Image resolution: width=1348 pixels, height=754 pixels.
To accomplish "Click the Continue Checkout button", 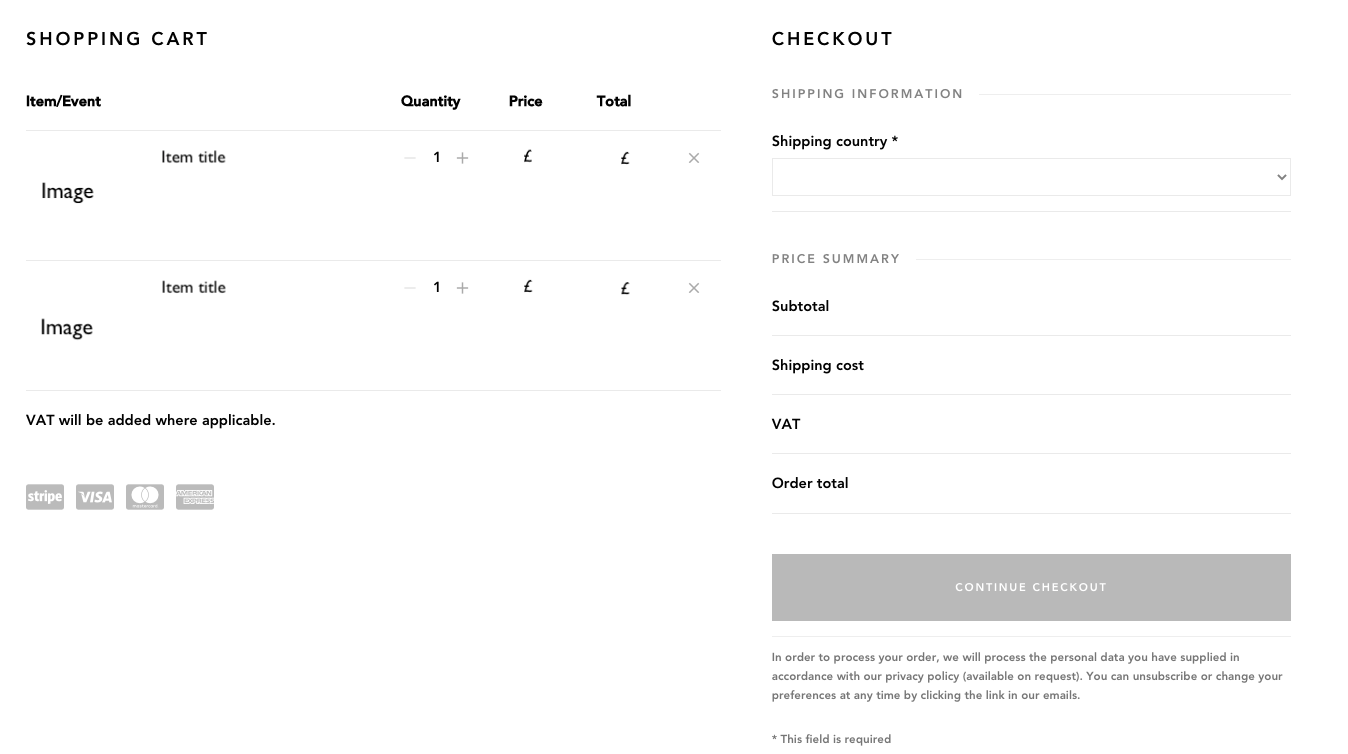I will click(x=1031, y=587).
